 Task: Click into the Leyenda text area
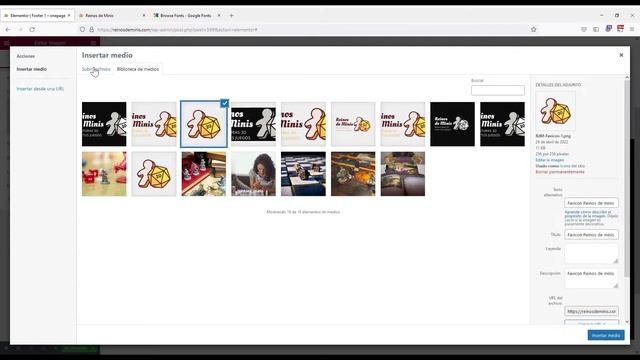point(591,253)
